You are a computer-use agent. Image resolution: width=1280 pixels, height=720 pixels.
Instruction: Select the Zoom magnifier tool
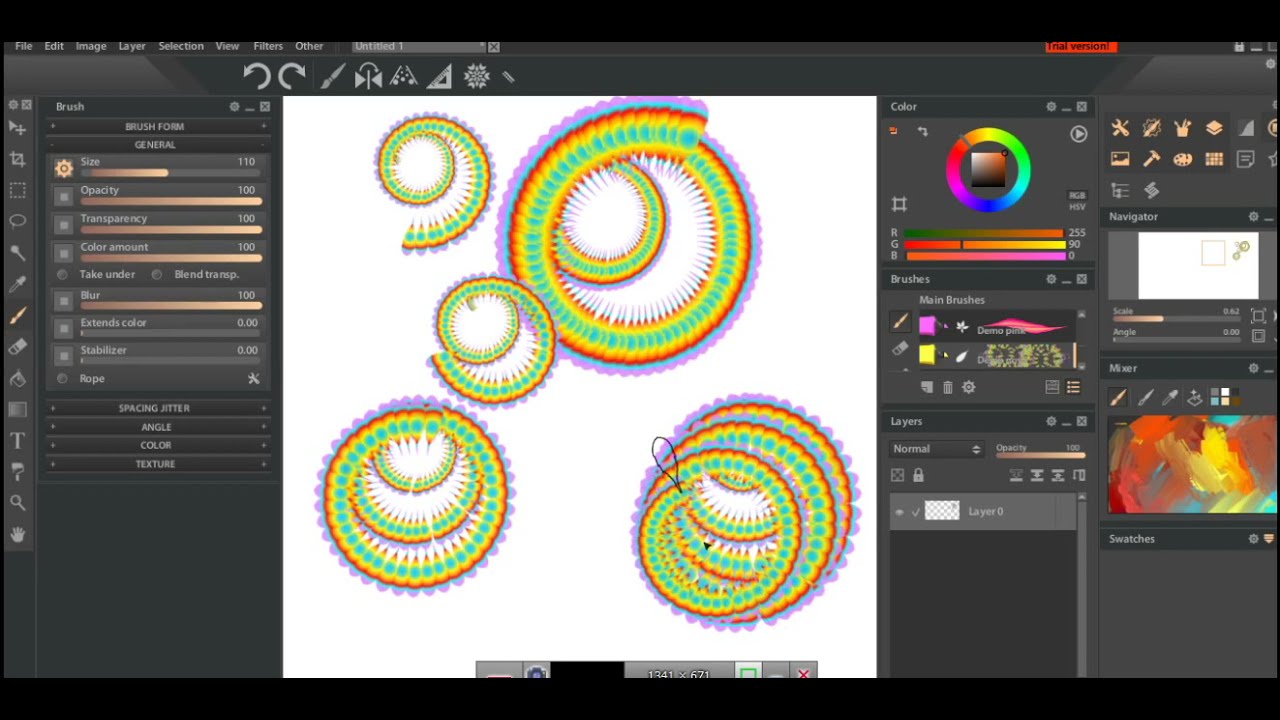click(17, 503)
